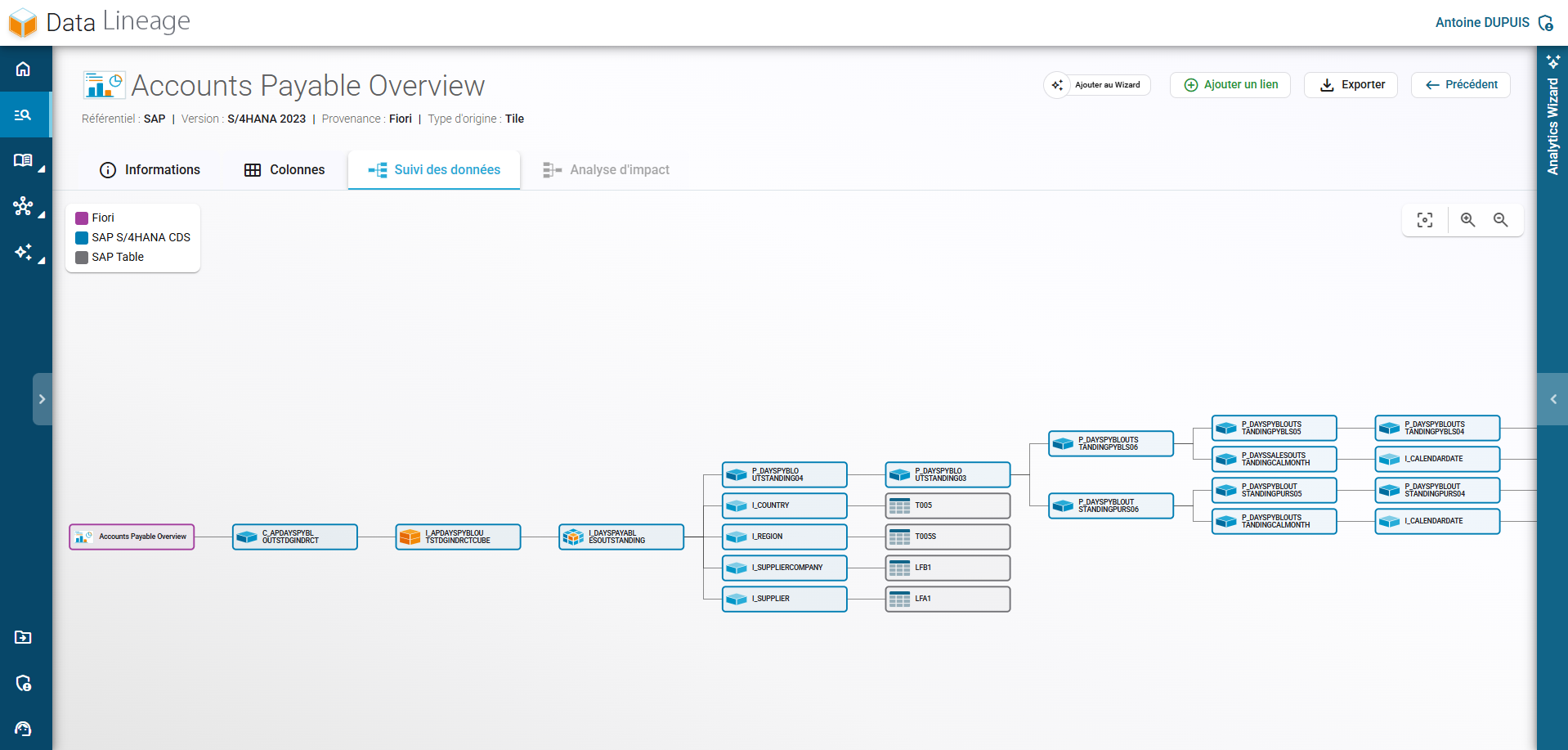Open the Home page from the sidebar
Viewport: 1568px width, 750px height.
click(x=24, y=69)
